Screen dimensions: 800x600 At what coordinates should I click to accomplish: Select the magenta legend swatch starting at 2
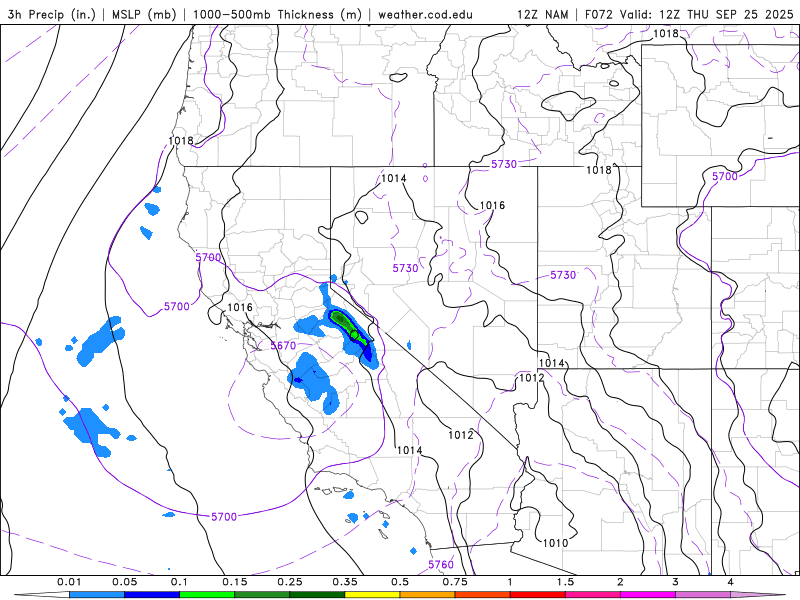(648, 595)
